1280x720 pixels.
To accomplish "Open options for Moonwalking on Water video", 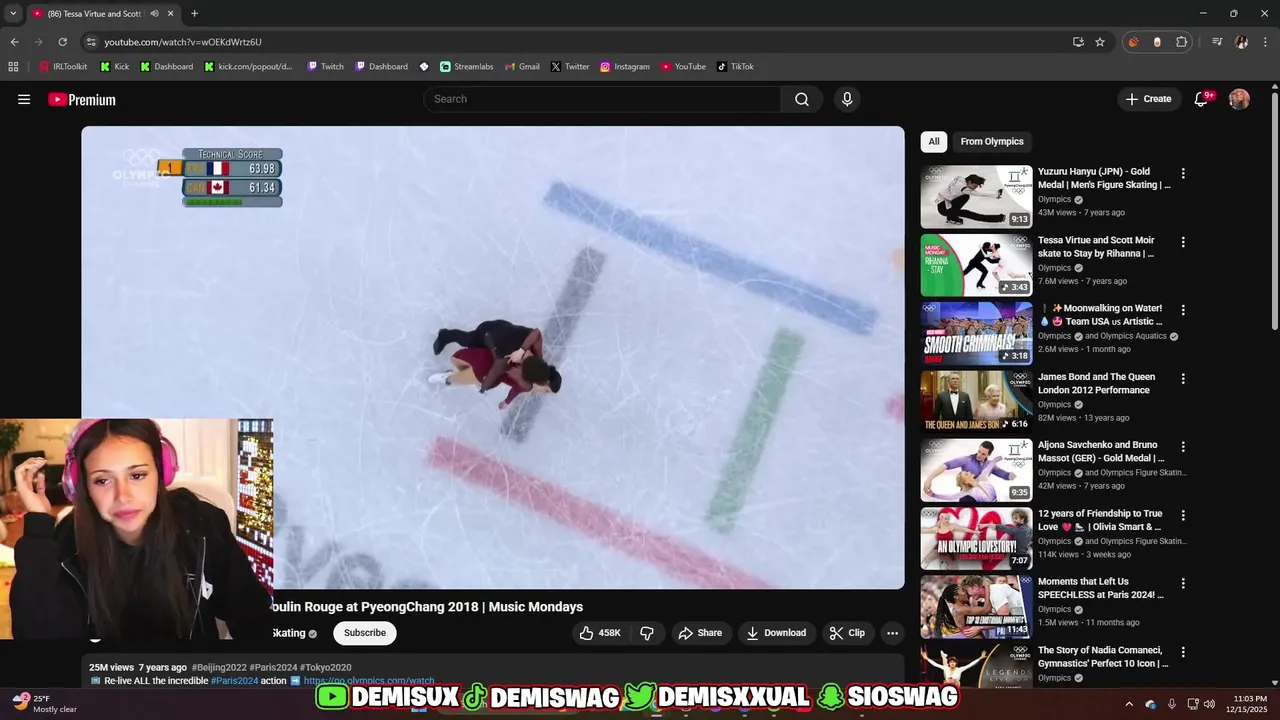I will pos(1183,310).
